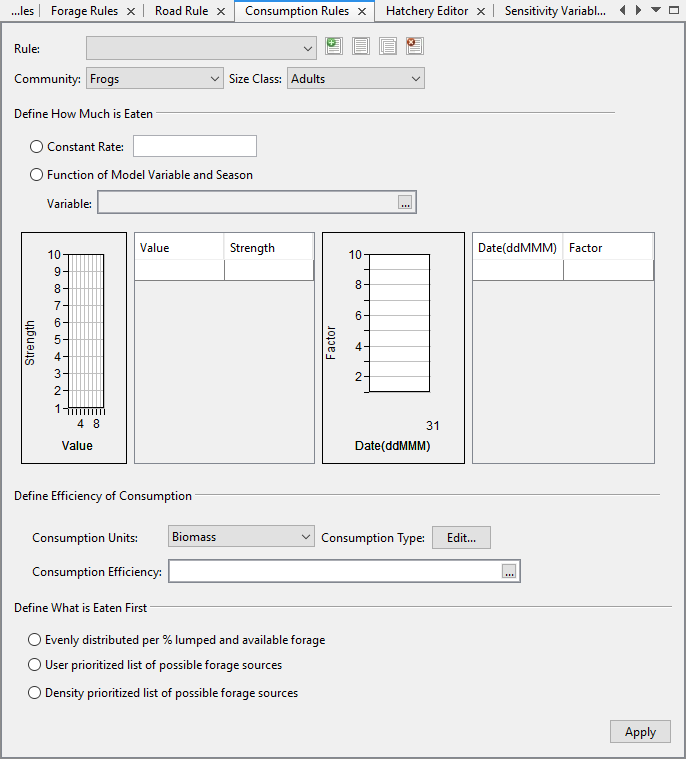Click Edit for Consumption Type
Screen dimensions: 686x759
tap(461, 538)
